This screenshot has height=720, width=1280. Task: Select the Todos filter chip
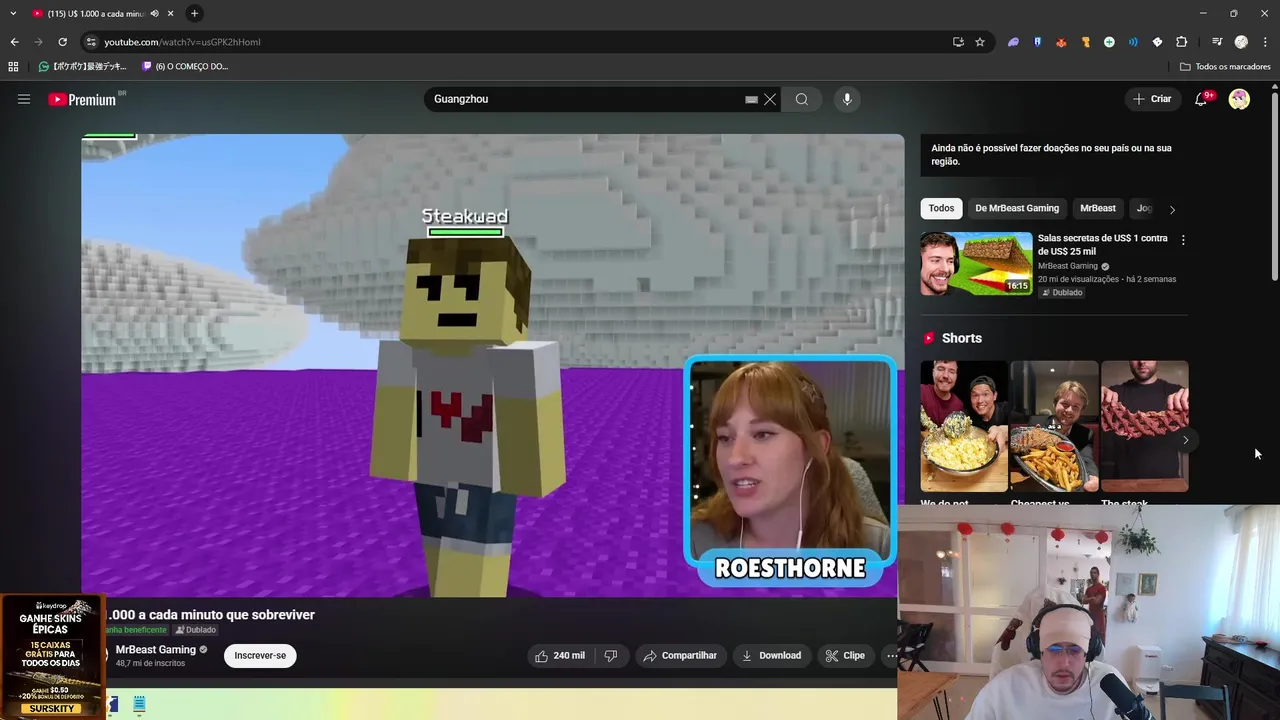(x=941, y=208)
